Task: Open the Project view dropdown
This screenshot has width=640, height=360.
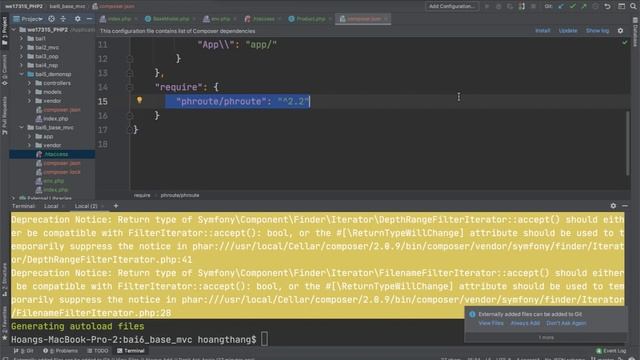Action: [x=28, y=19]
